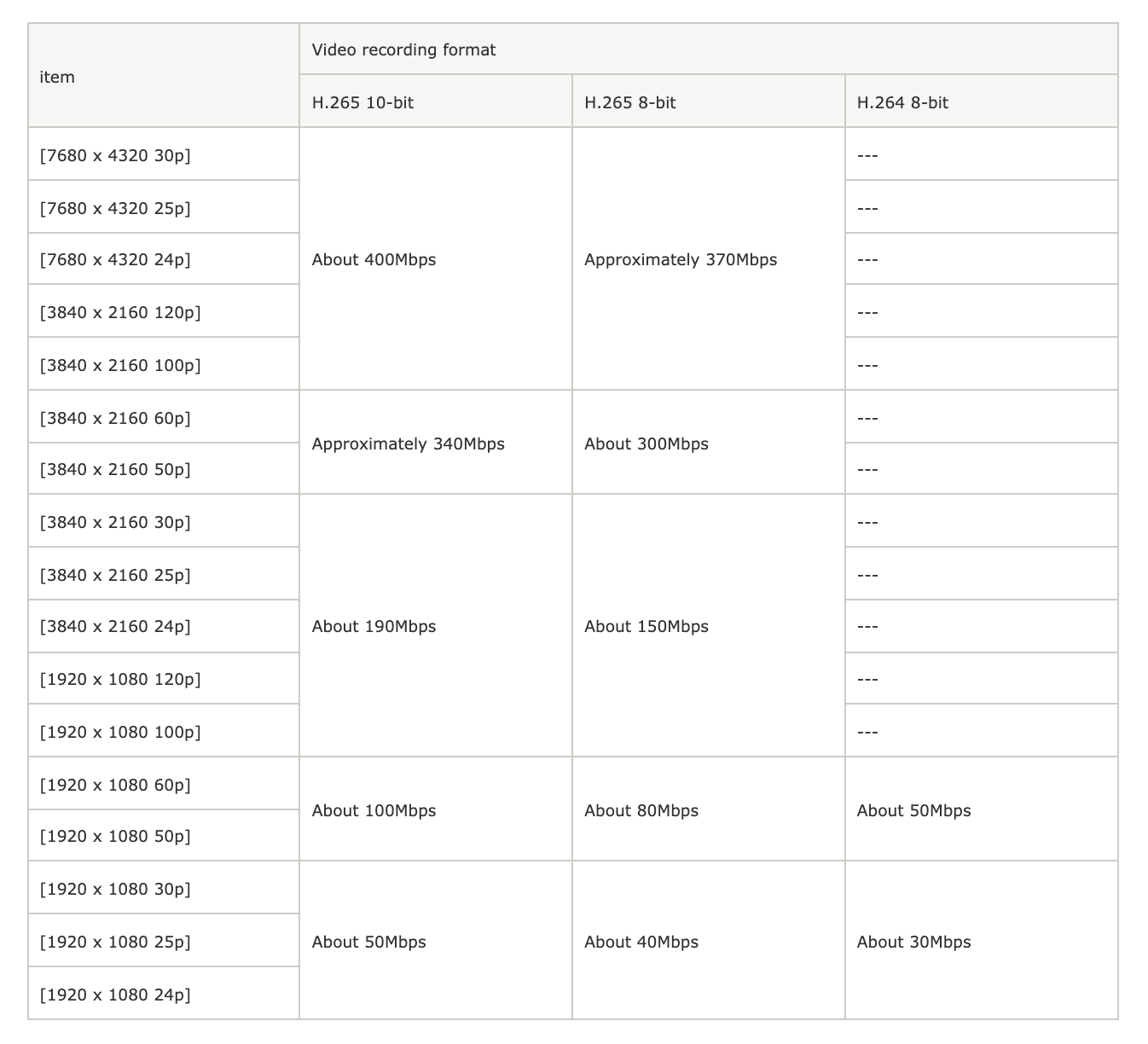The height and width of the screenshot is (1044, 1148).
Task: Click the 'About 30Mbps' cell
Action: click(913, 942)
